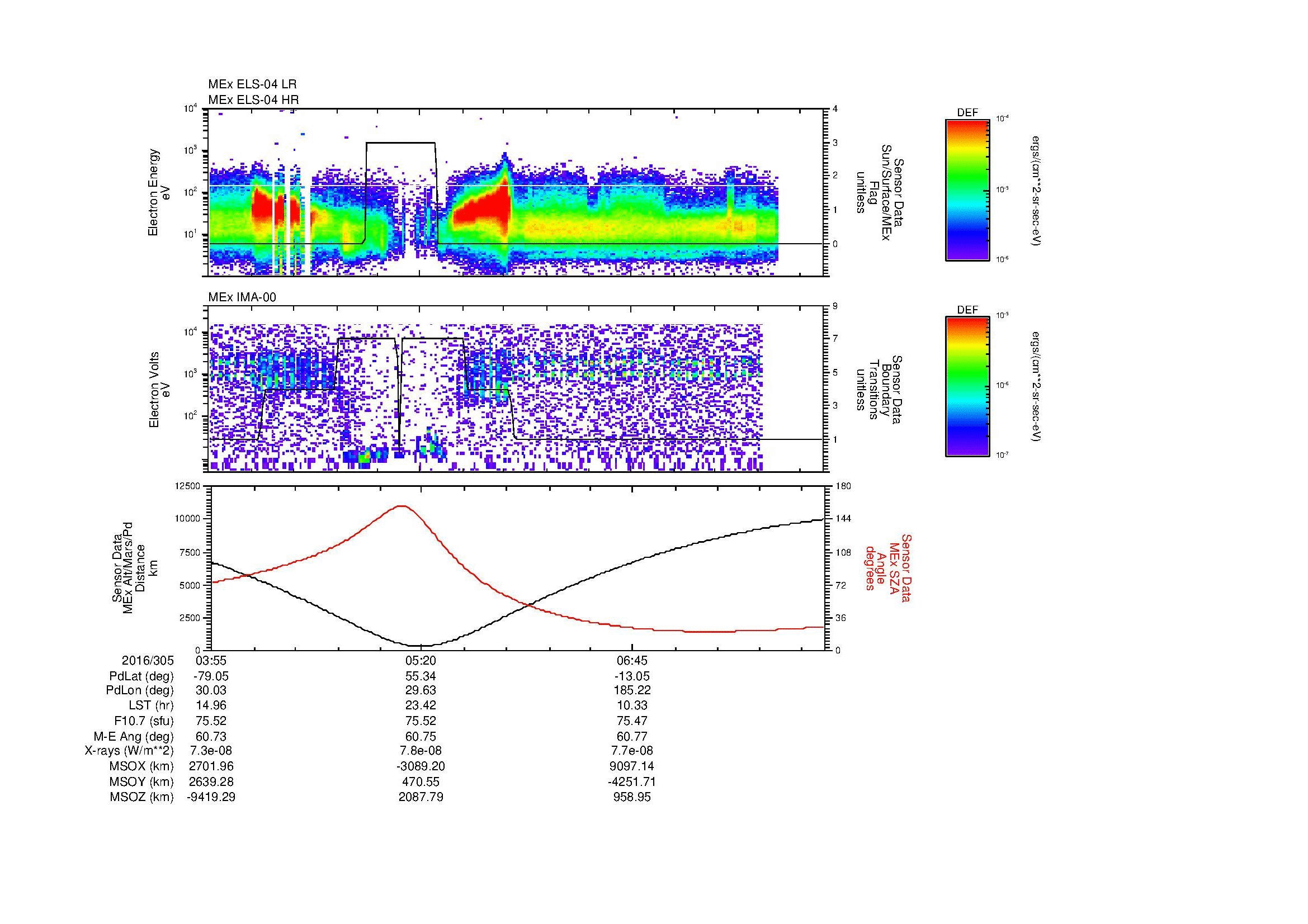Click the '10000' altitude axis tick
This screenshot has height=924, width=1308.
click(188, 519)
